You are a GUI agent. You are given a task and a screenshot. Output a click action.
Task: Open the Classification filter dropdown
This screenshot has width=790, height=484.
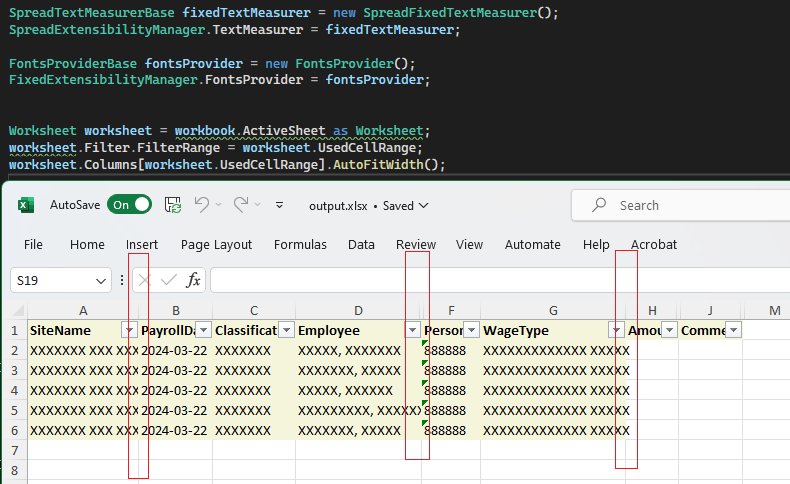click(287, 330)
